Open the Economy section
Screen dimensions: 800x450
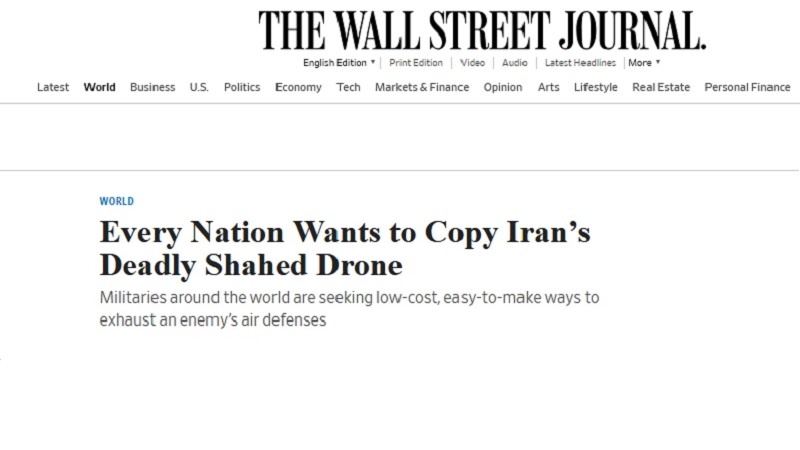point(298,87)
